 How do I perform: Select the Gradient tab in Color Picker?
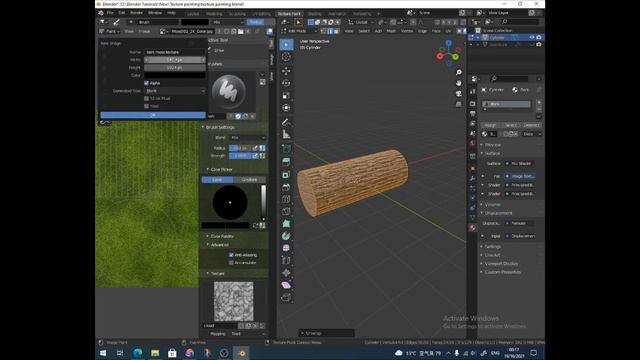[x=249, y=180]
